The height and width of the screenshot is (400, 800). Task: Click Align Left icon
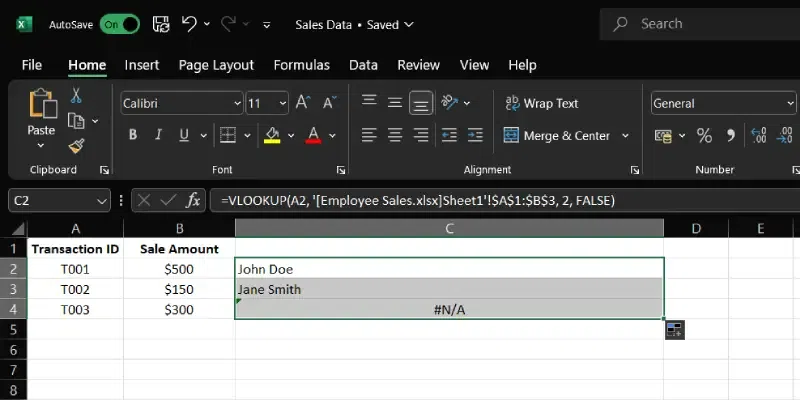coord(369,135)
